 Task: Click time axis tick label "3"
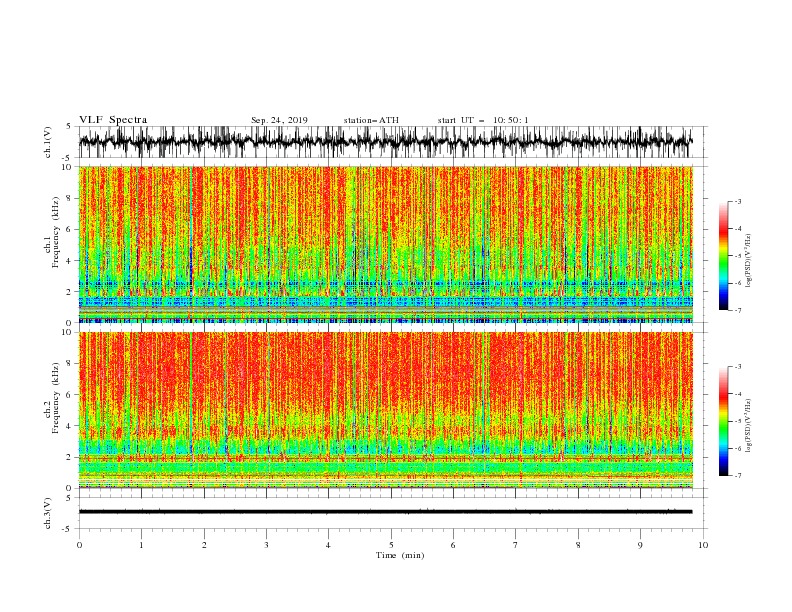click(x=266, y=545)
